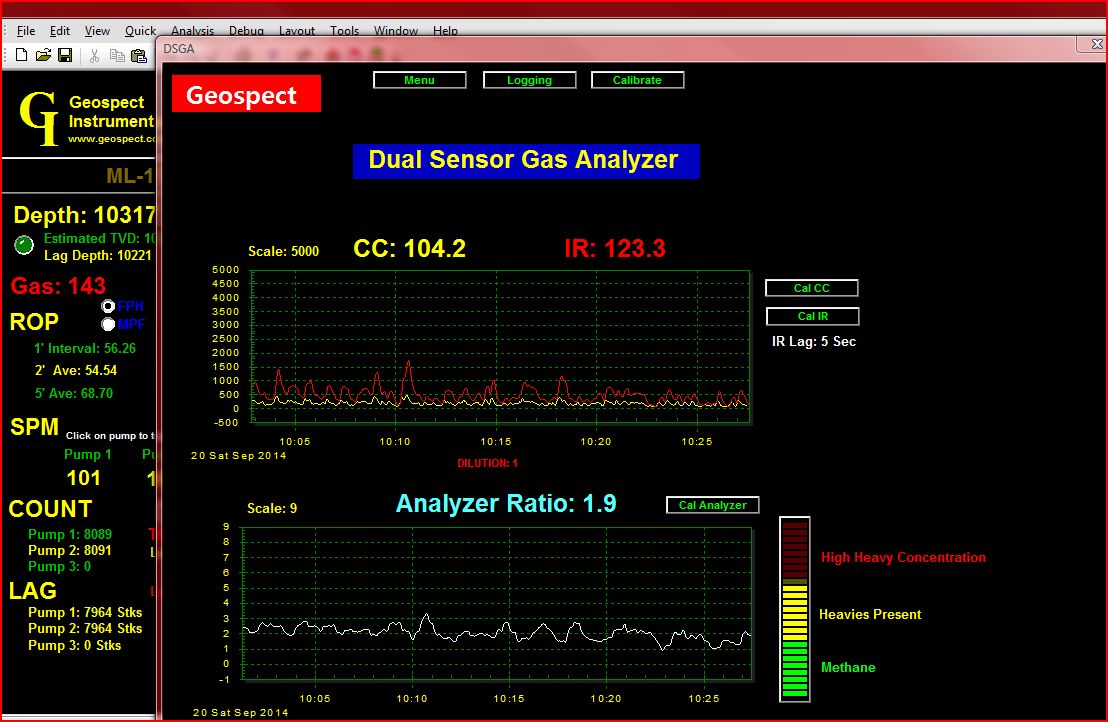
Task: Click the Calibrate button
Action: [x=637, y=80]
